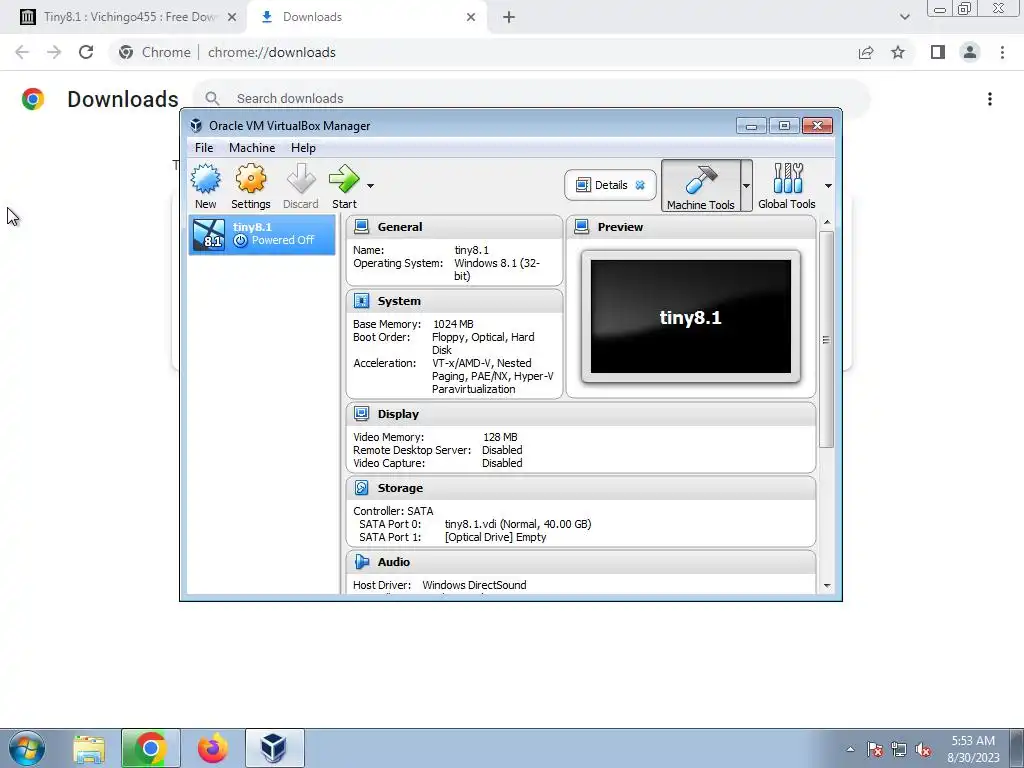The height and width of the screenshot is (768, 1024).
Task: Click the Chrome address bar URL
Action: click(272, 52)
